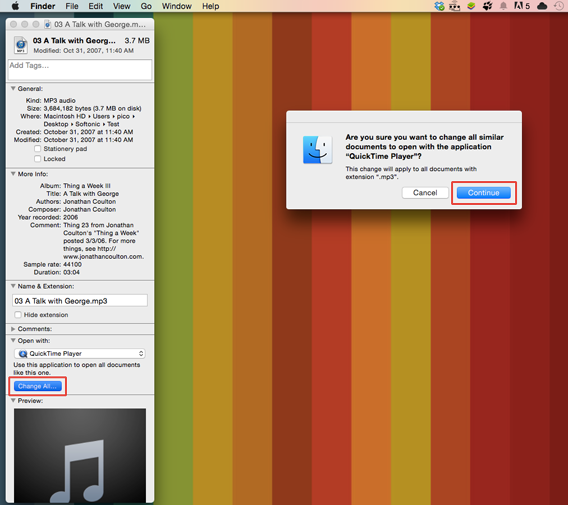Open the View menu
Image resolution: width=568 pixels, height=505 pixels.
pyautogui.click(x=121, y=6)
